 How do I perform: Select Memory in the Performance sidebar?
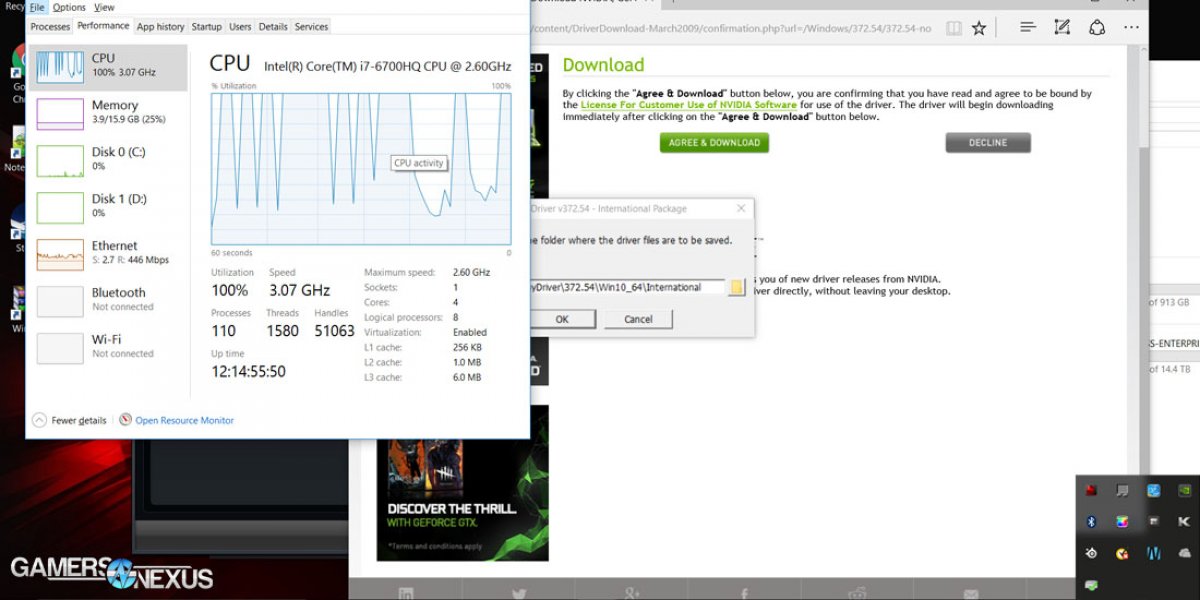pyautogui.click(x=109, y=111)
